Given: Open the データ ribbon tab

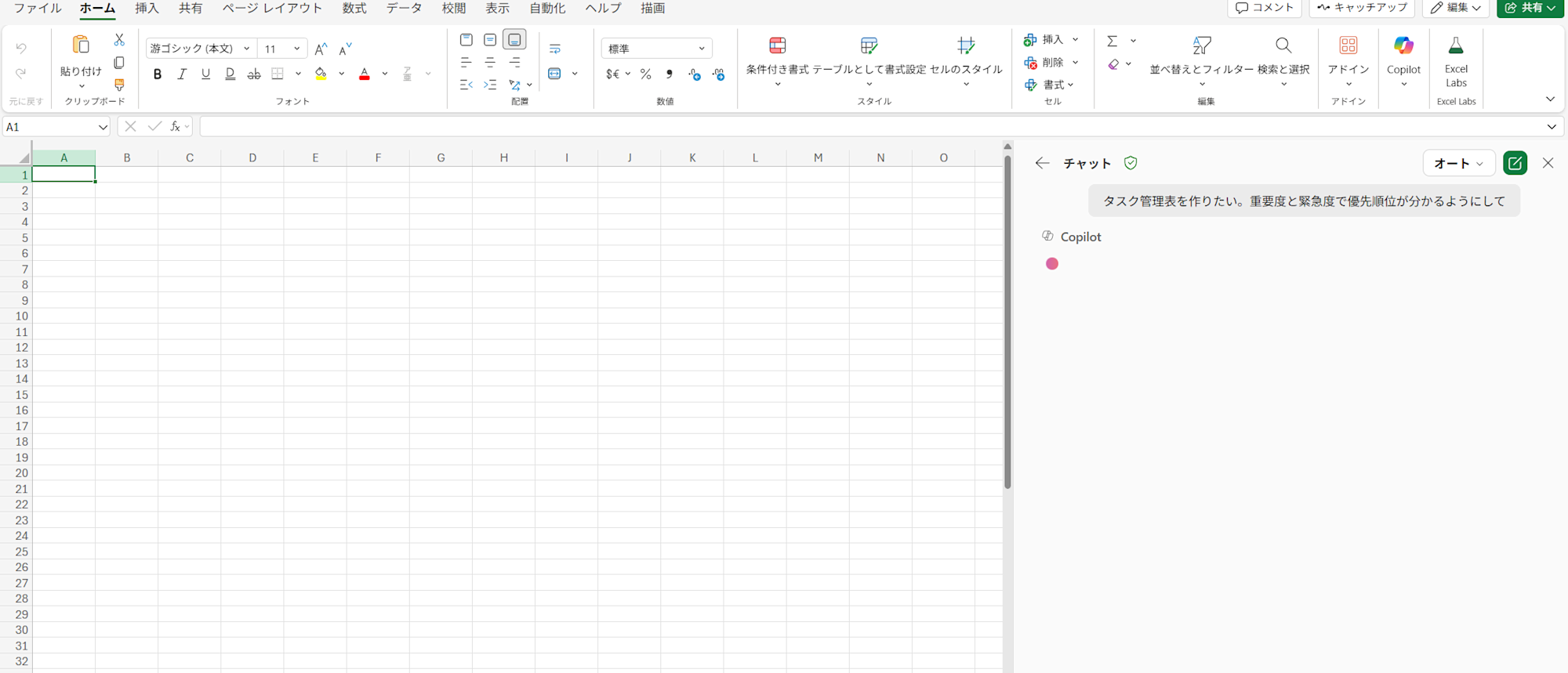Looking at the screenshot, I should coord(404,8).
